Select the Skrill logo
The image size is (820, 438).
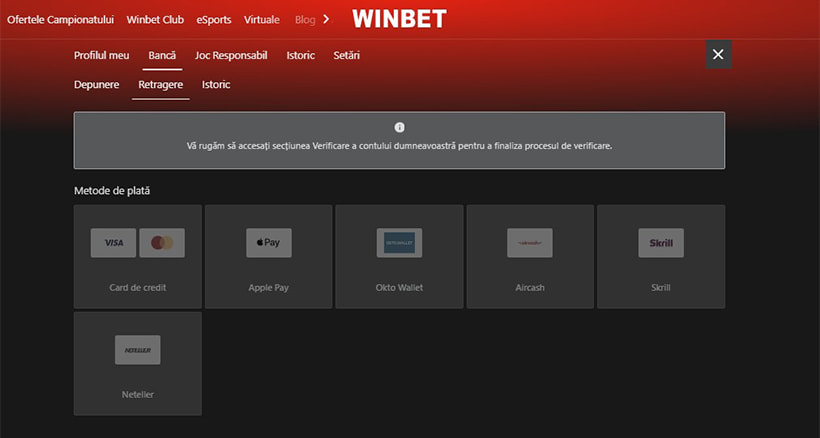point(661,243)
